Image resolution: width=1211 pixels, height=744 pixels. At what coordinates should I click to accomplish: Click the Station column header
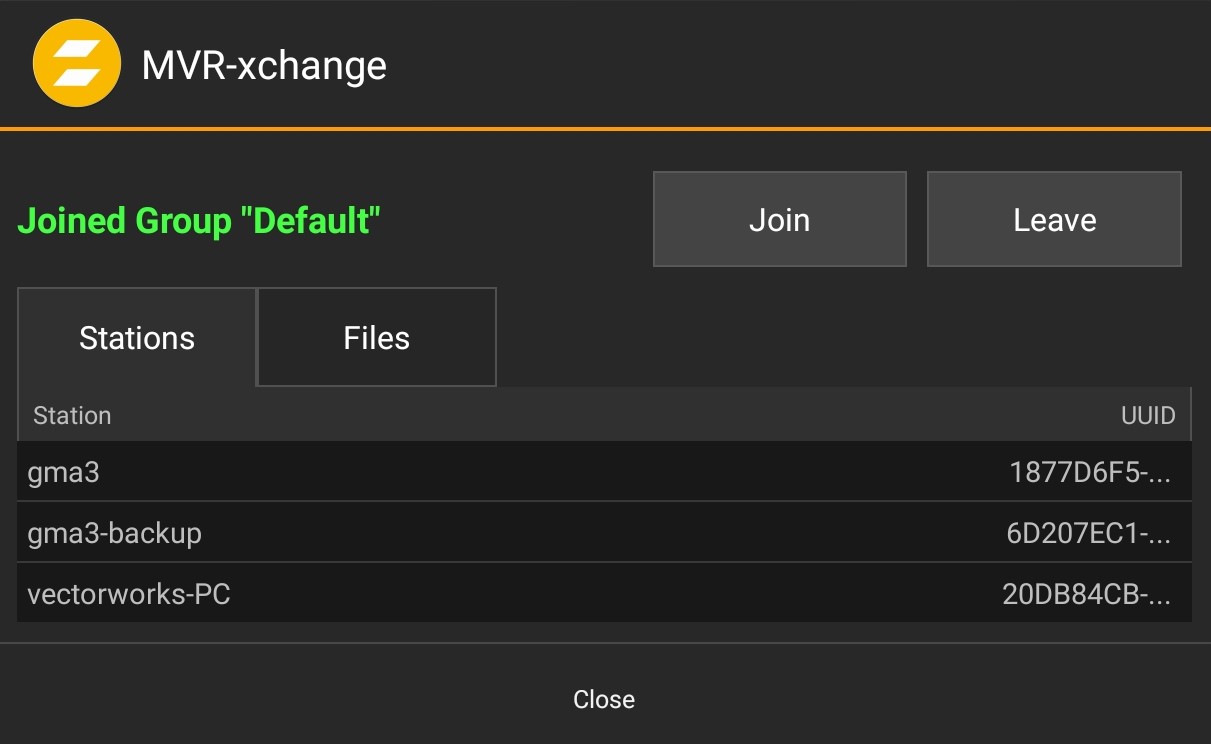(x=72, y=415)
